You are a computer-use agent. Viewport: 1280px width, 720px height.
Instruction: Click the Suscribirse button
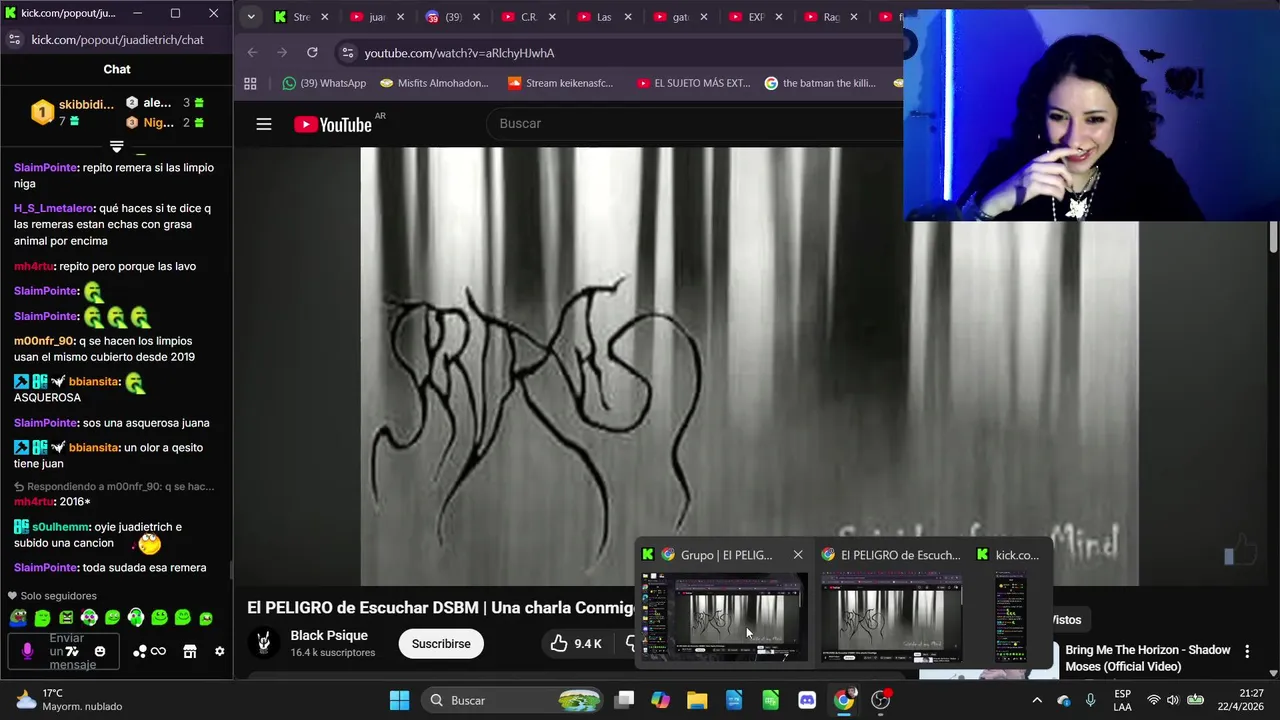[x=441, y=643]
